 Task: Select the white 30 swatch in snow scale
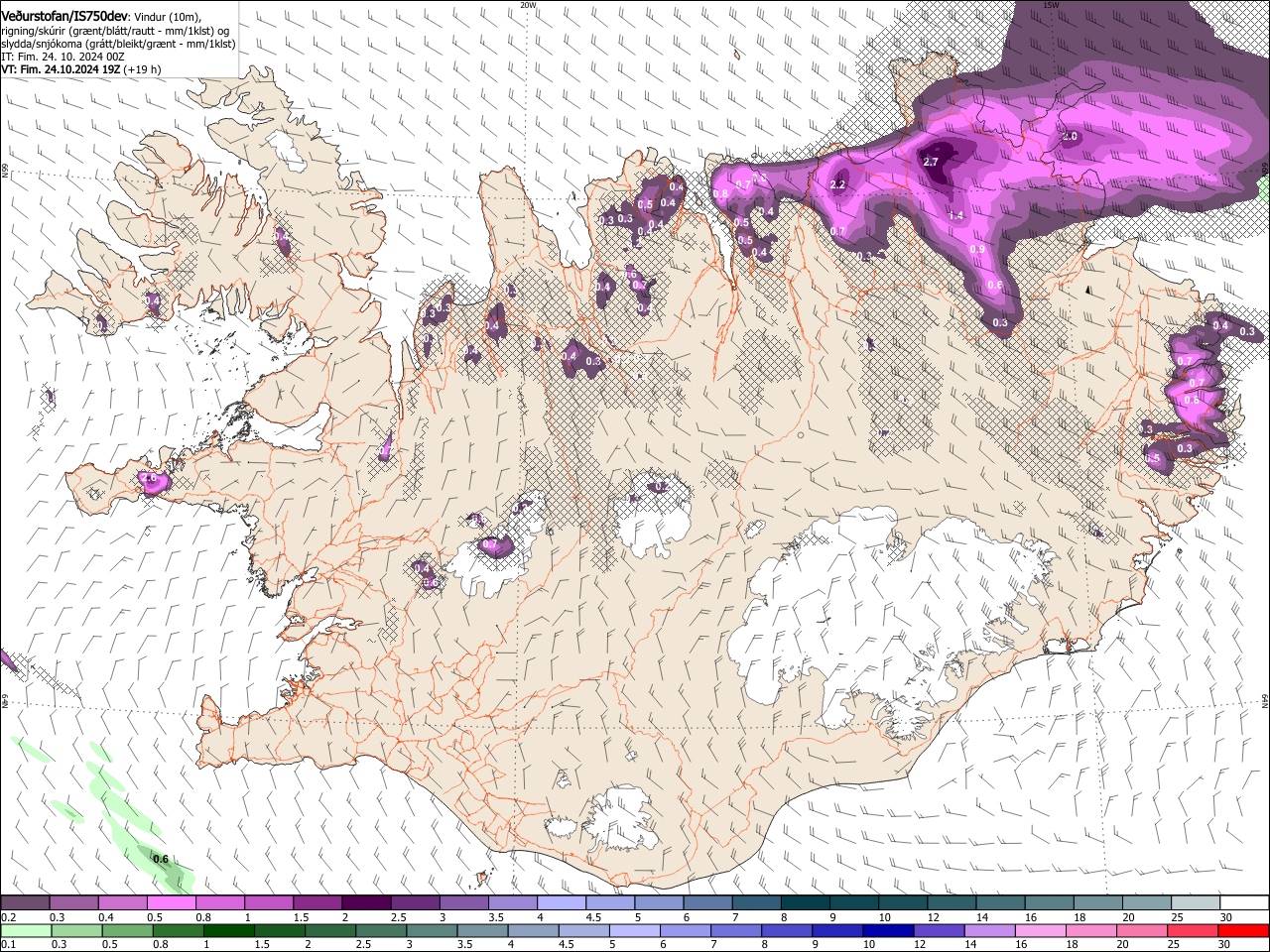[1244, 903]
